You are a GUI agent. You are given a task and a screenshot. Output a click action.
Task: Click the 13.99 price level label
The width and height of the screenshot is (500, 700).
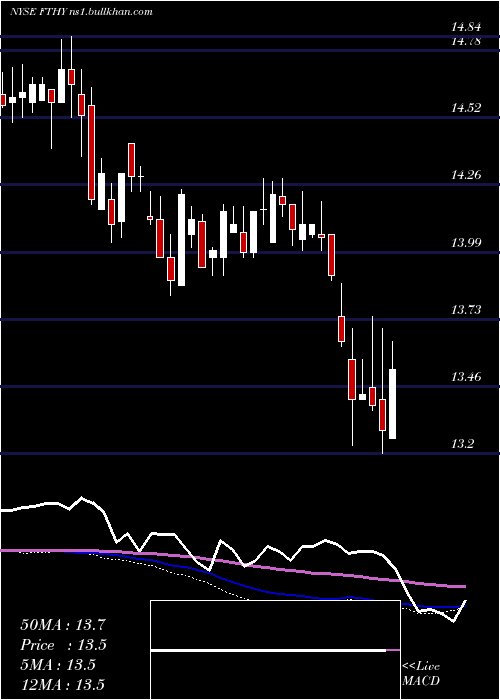point(466,242)
